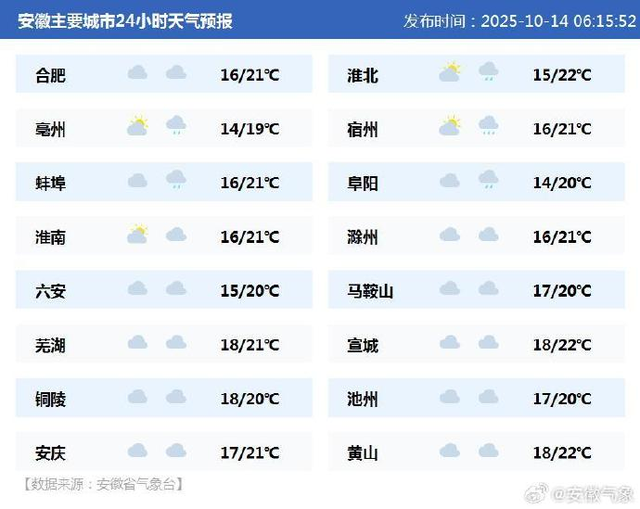Click Huaibei's sunny-cloudy weather icon
The image size is (640, 509).
pos(450,72)
